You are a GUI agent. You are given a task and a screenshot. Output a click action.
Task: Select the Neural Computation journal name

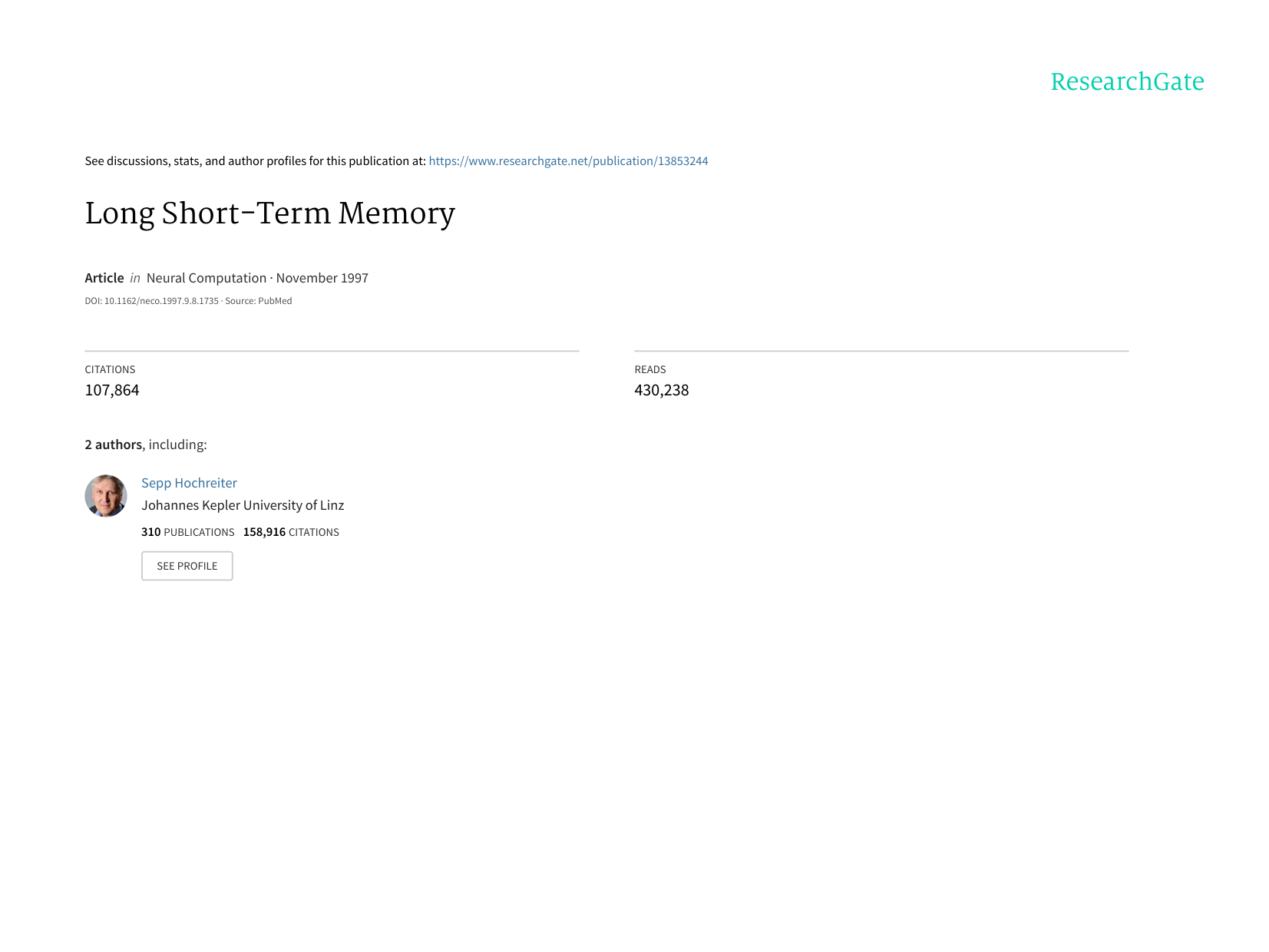click(206, 278)
